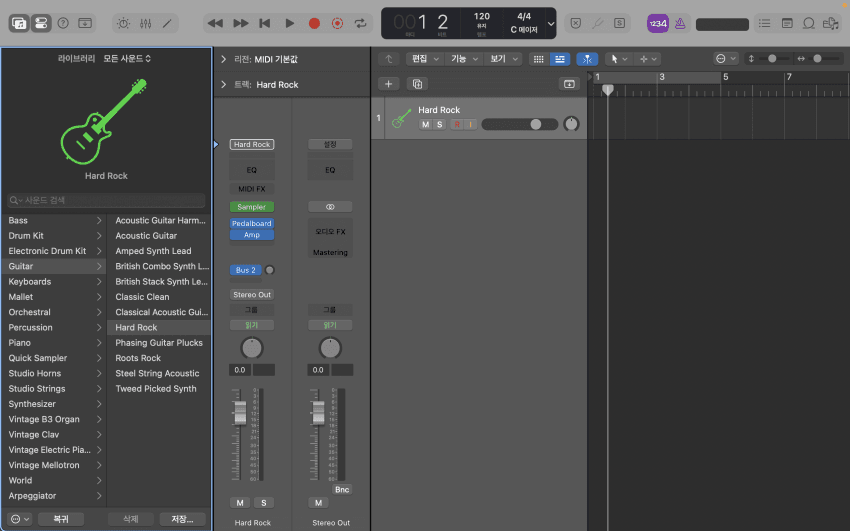
Task: Open the Mixer from the control bar
Action: [145, 23]
